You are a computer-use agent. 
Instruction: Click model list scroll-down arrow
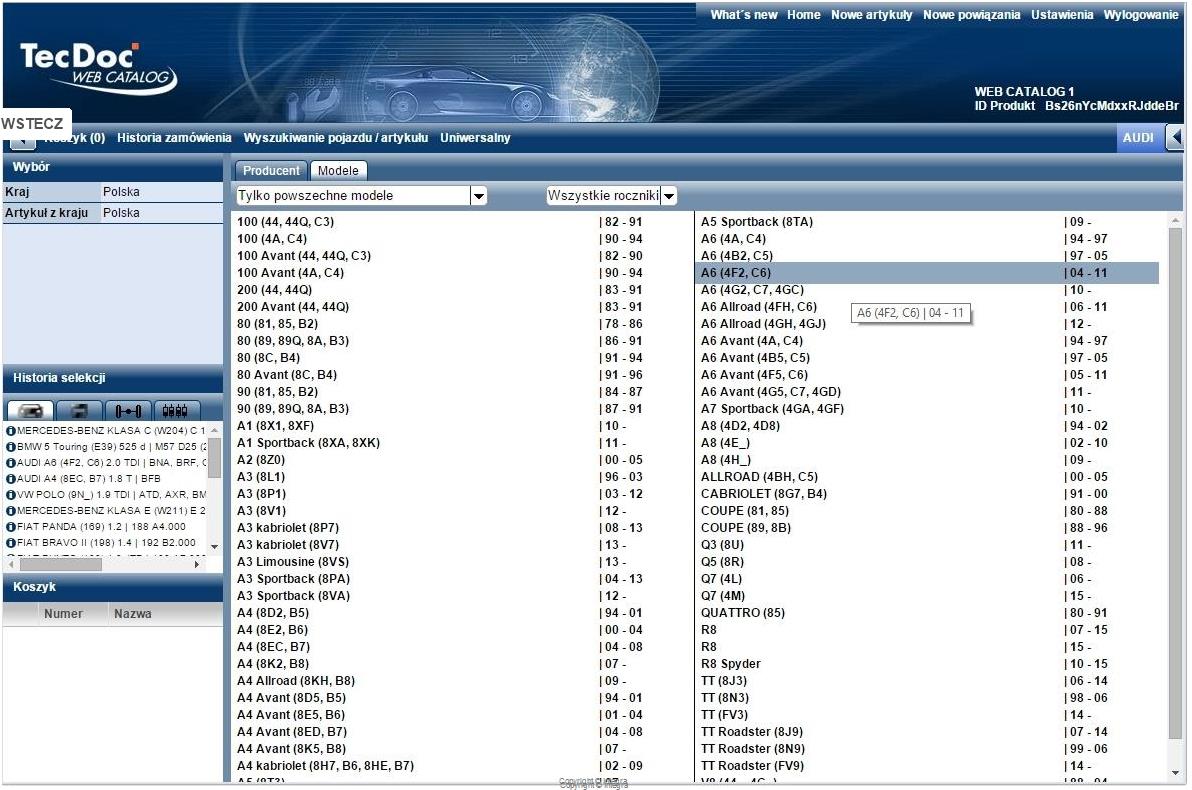point(1175,773)
